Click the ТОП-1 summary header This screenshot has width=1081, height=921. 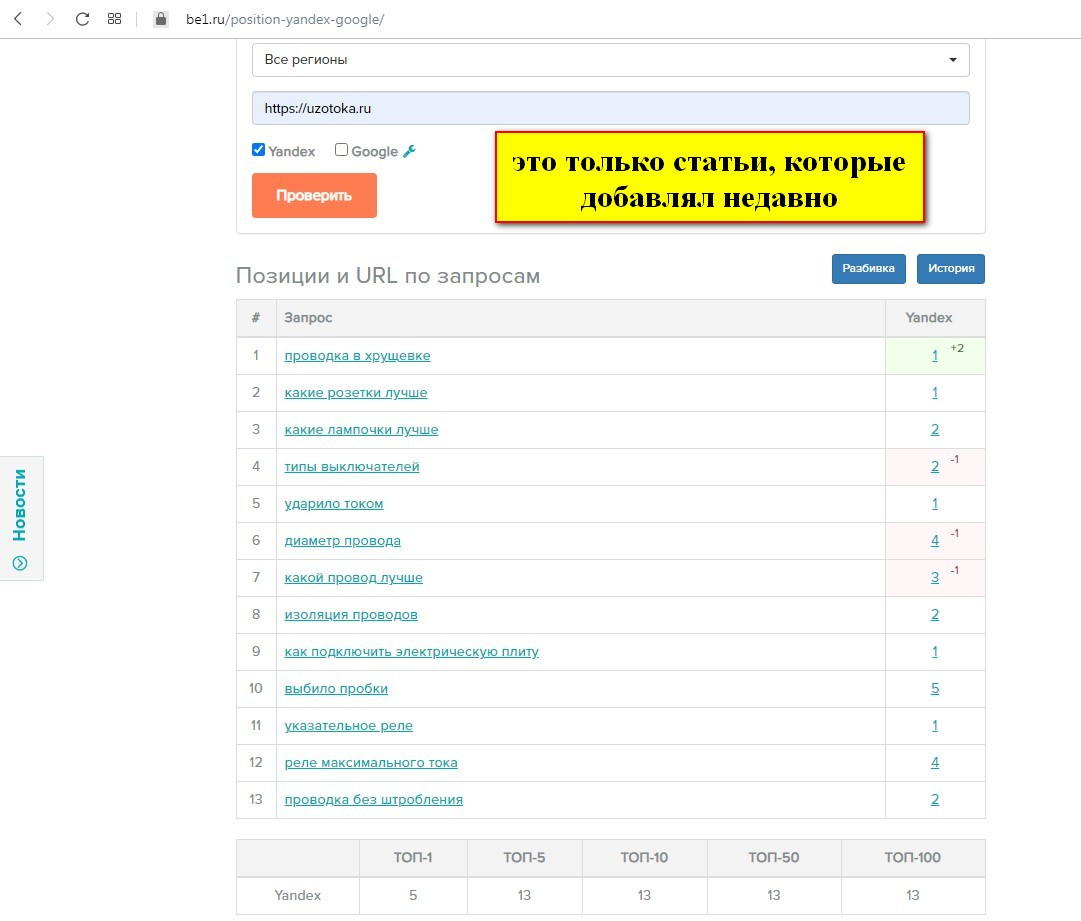point(413,858)
